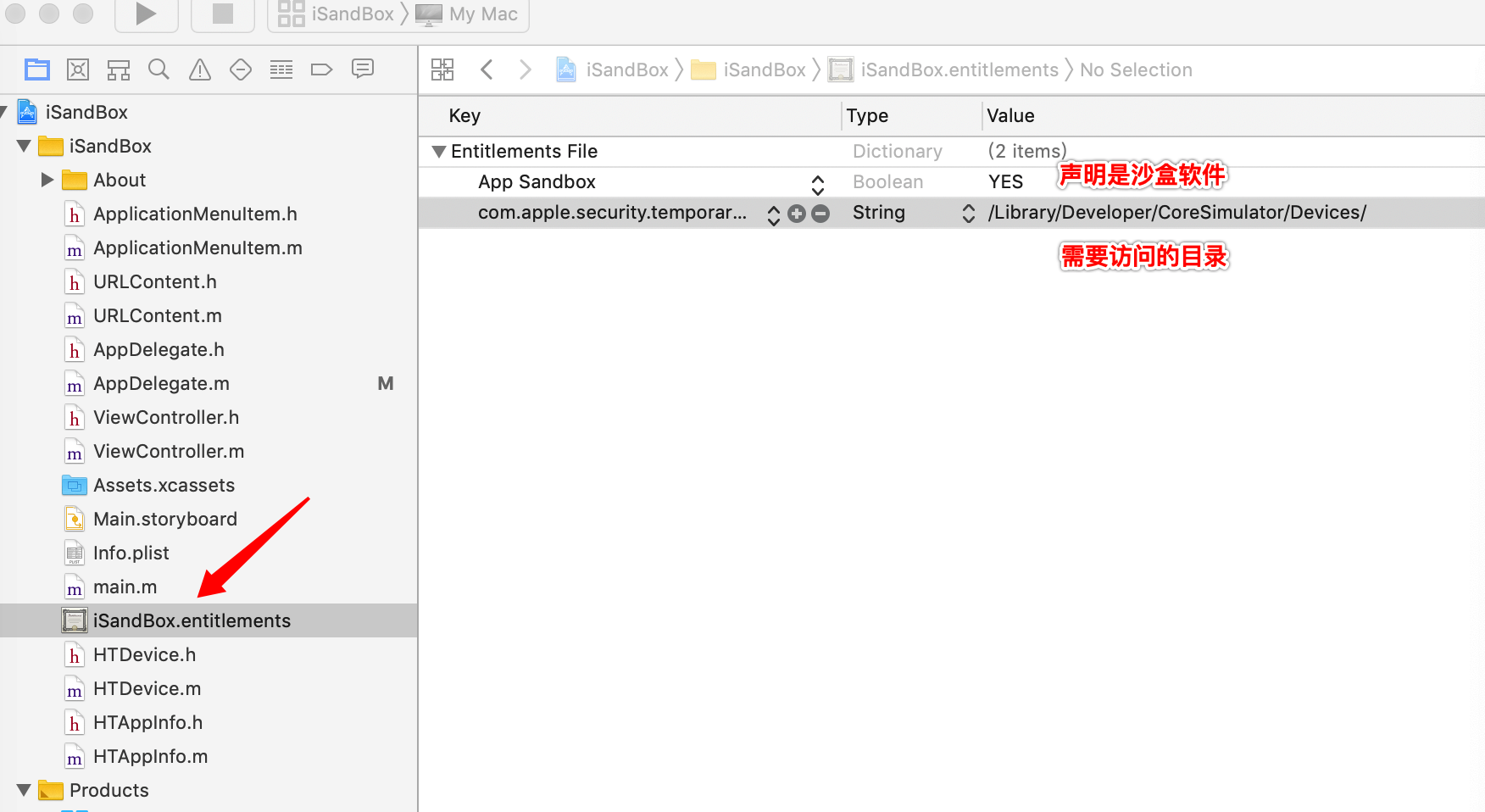Open the modified AppDelegate.m file
Image resolution: width=1485 pixels, height=812 pixels.
point(161,383)
